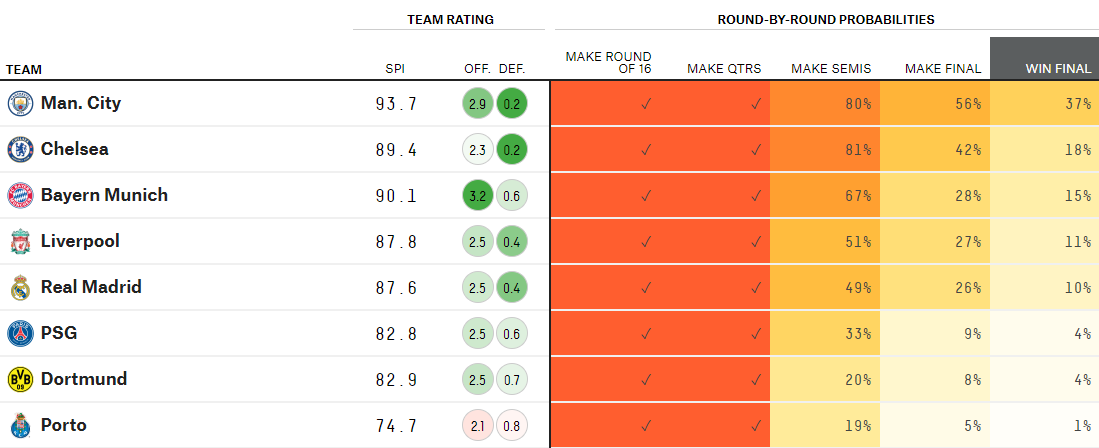1099x448 pixels.
Task: Sort table by WIN FINAL column
Action: [x=1058, y=69]
